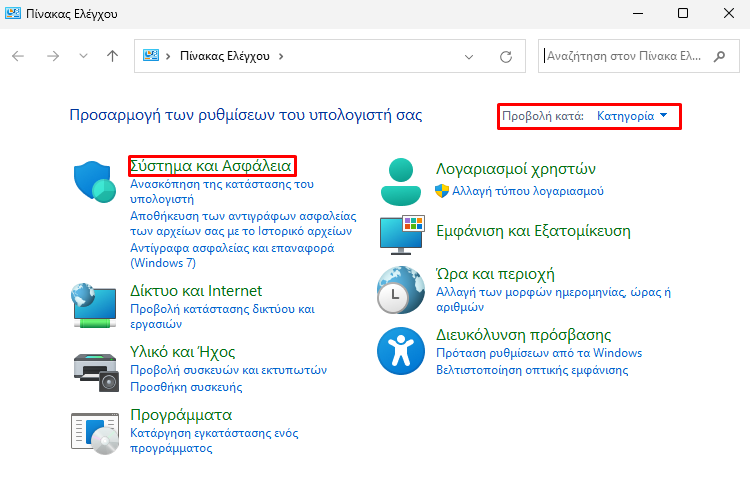Click the User Accounts person icon

tap(401, 182)
